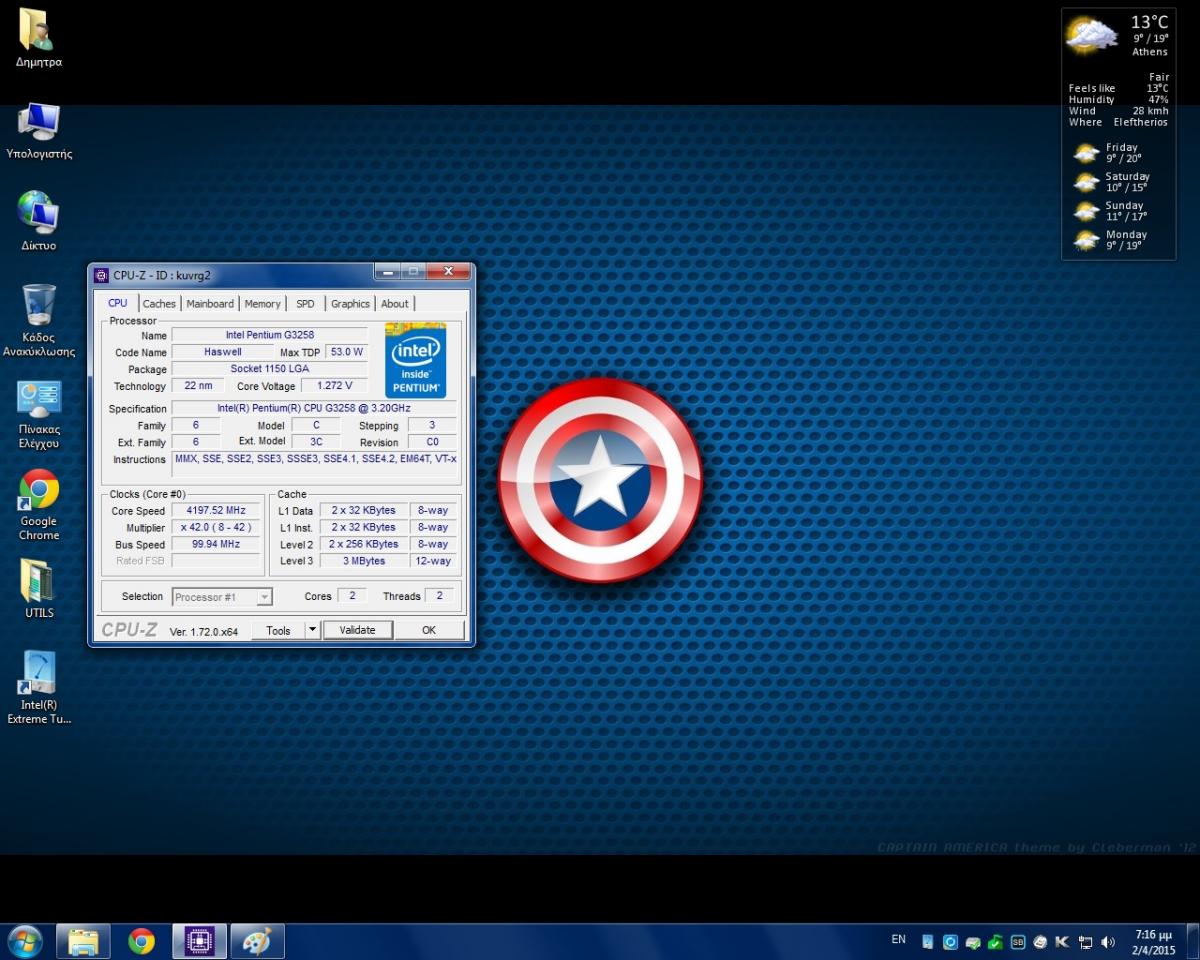Click Saturday's forecast icon in weather gadget
This screenshot has width=1200, height=960.
pyautogui.click(x=1087, y=182)
